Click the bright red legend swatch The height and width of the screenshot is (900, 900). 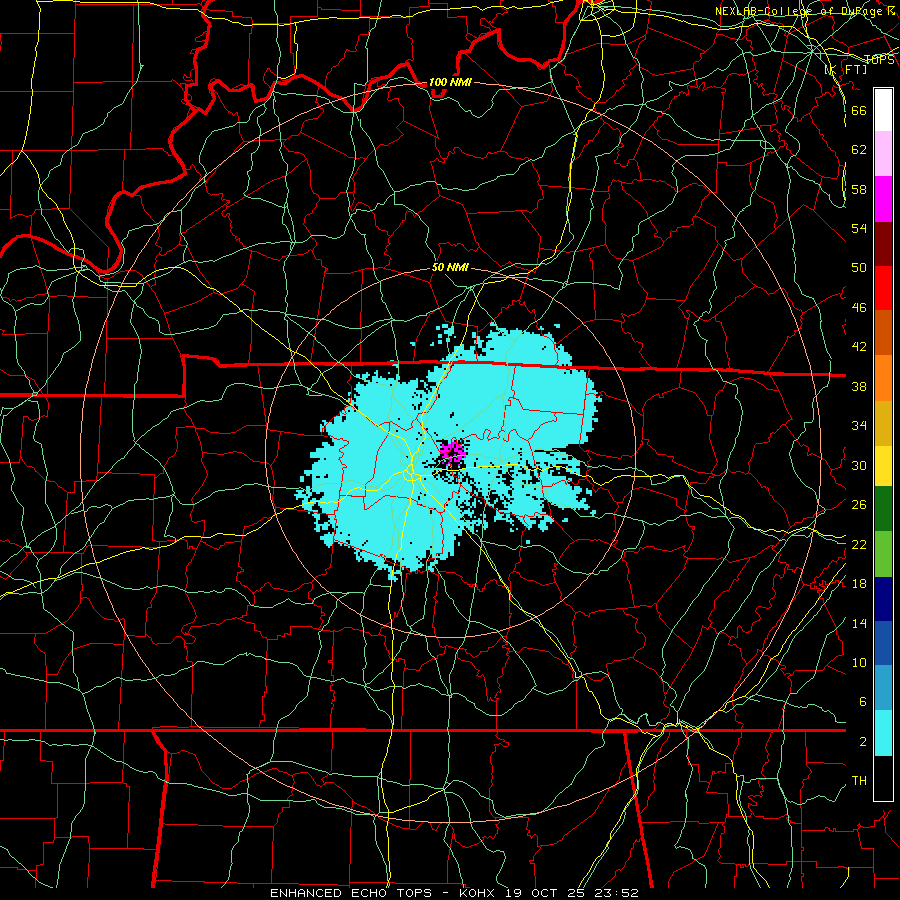pos(883,288)
